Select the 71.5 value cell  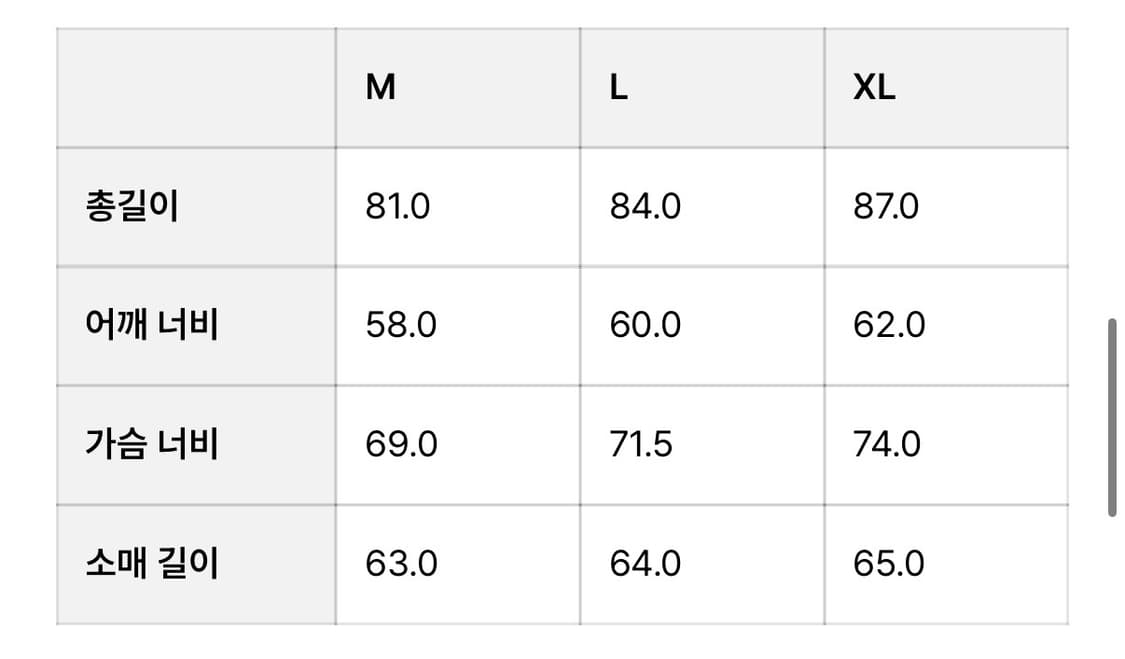641,444
